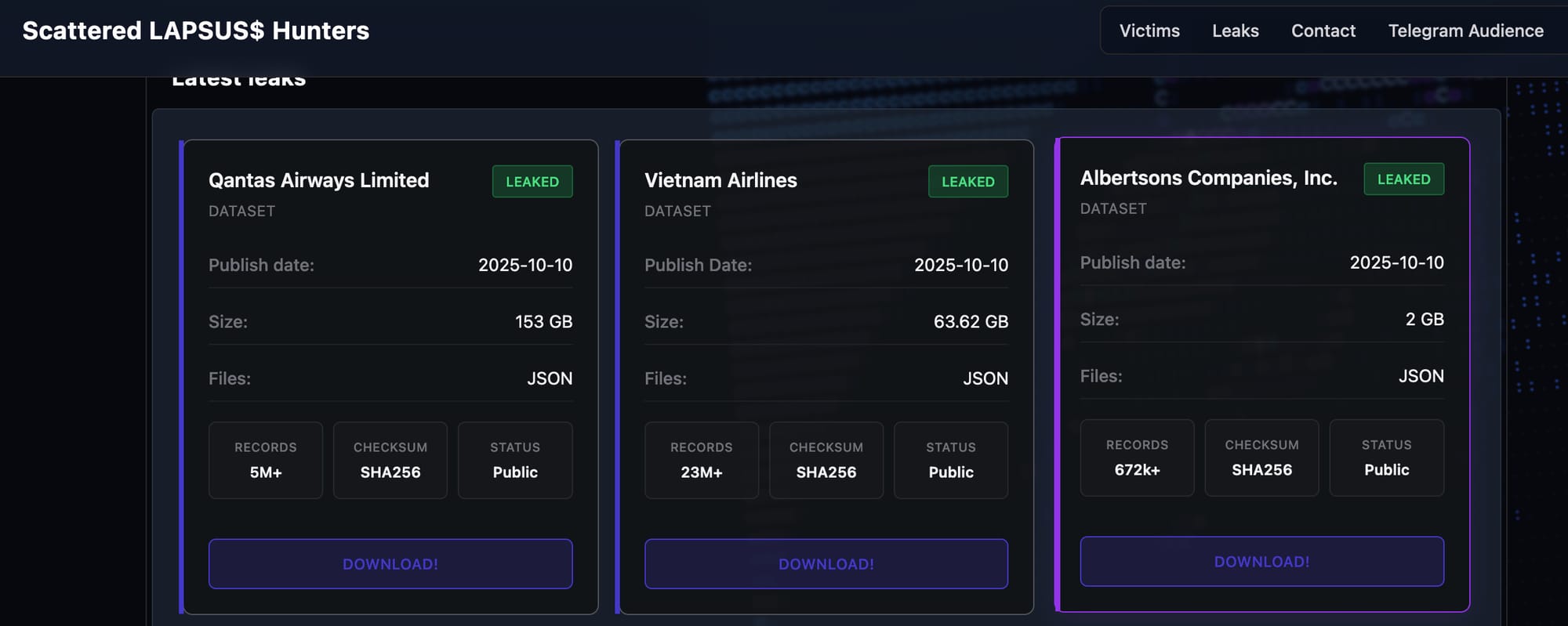This screenshot has height=626, width=1568.
Task: Select the Qantas Airways Limited card heading
Action: [318, 180]
